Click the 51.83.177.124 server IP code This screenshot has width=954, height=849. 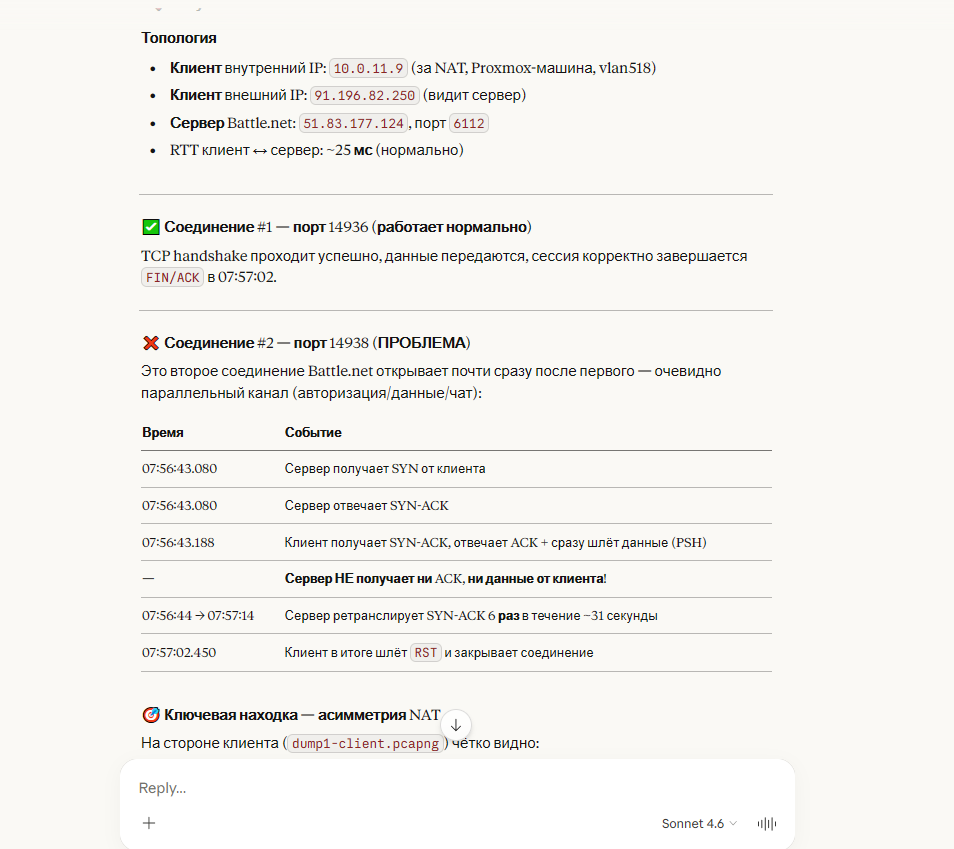(353, 123)
